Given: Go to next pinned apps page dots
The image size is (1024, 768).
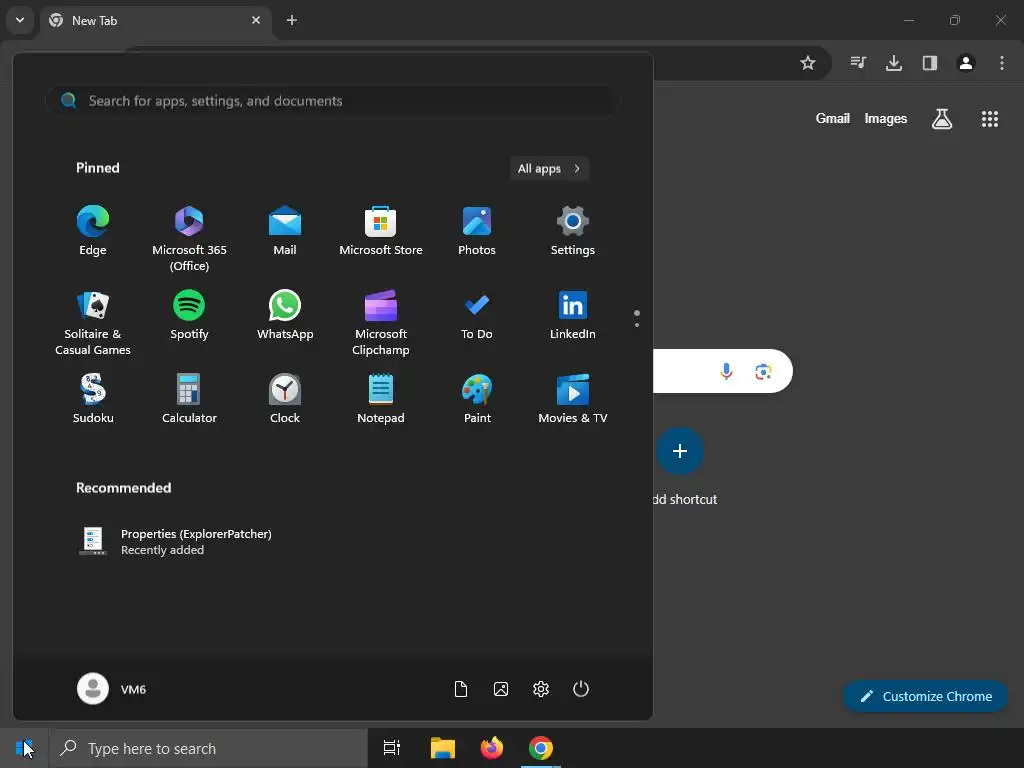Looking at the screenshot, I should (x=637, y=319).
